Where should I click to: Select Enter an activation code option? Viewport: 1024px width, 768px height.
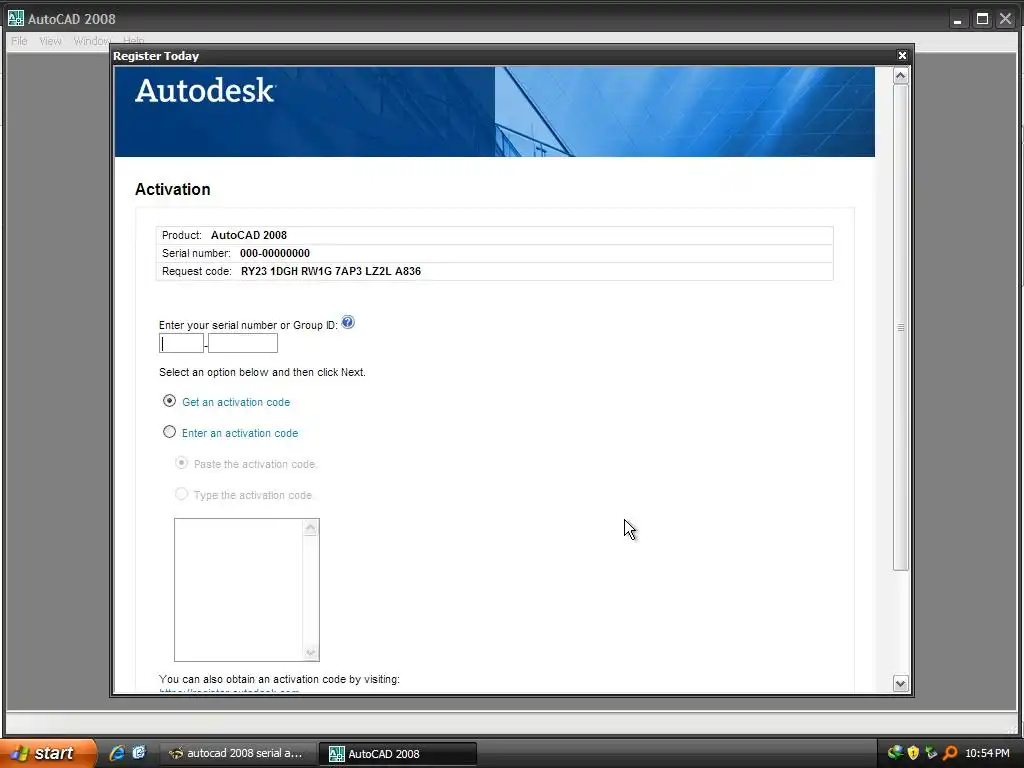tap(169, 432)
